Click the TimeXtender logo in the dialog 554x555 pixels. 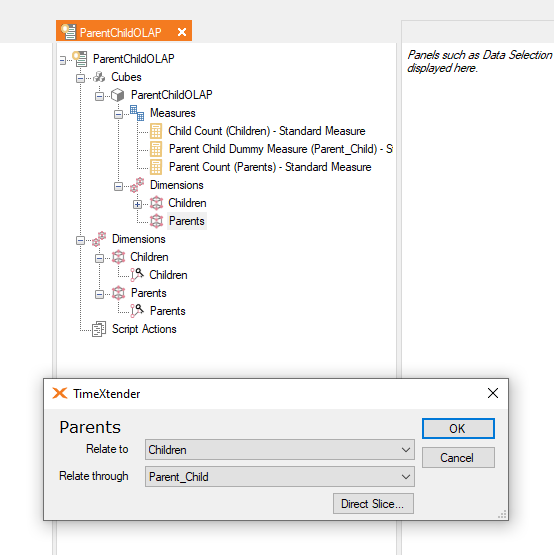pyautogui.click(x=59, y=393)
